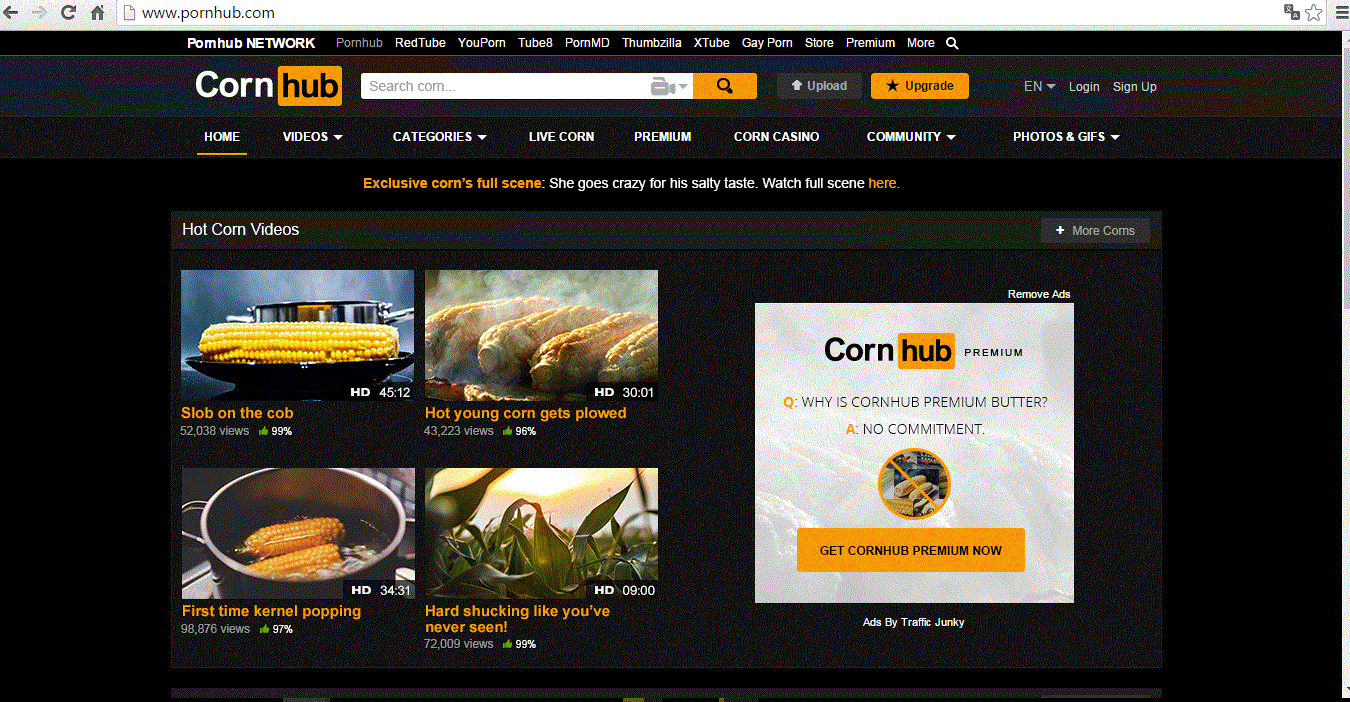
Task: Open the camera search-type dropdown
Action: point(670,87)
